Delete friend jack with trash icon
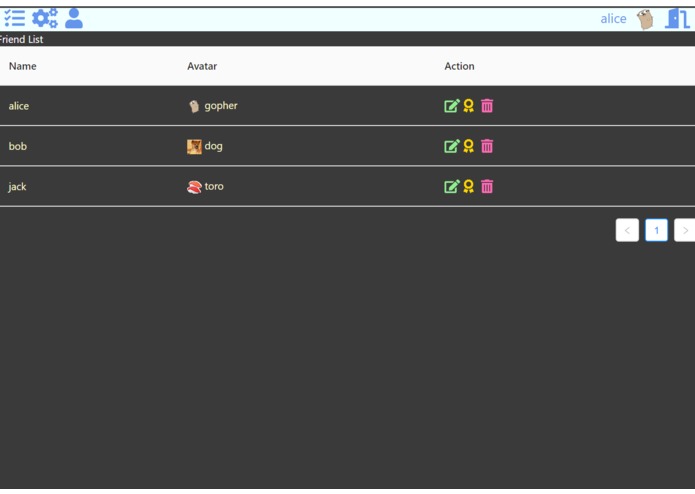Screen dimensions: 695x494 pos(487,187)
